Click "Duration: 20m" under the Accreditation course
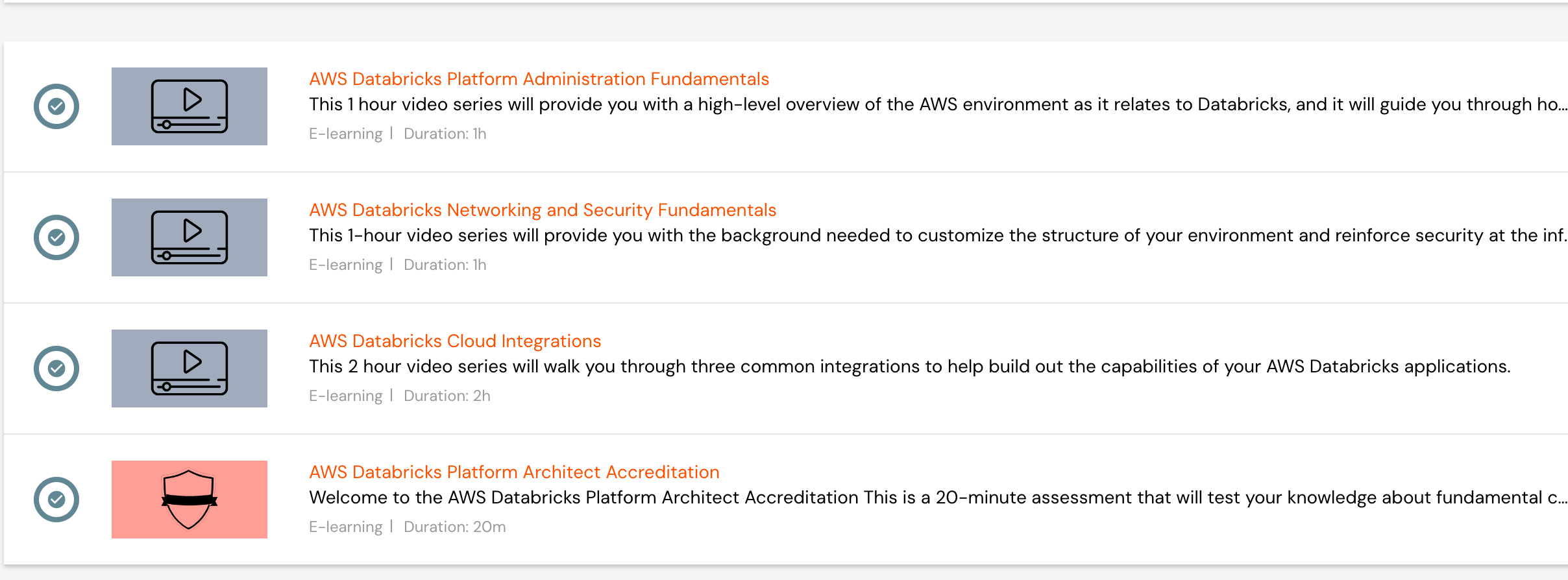 [455, 527]
